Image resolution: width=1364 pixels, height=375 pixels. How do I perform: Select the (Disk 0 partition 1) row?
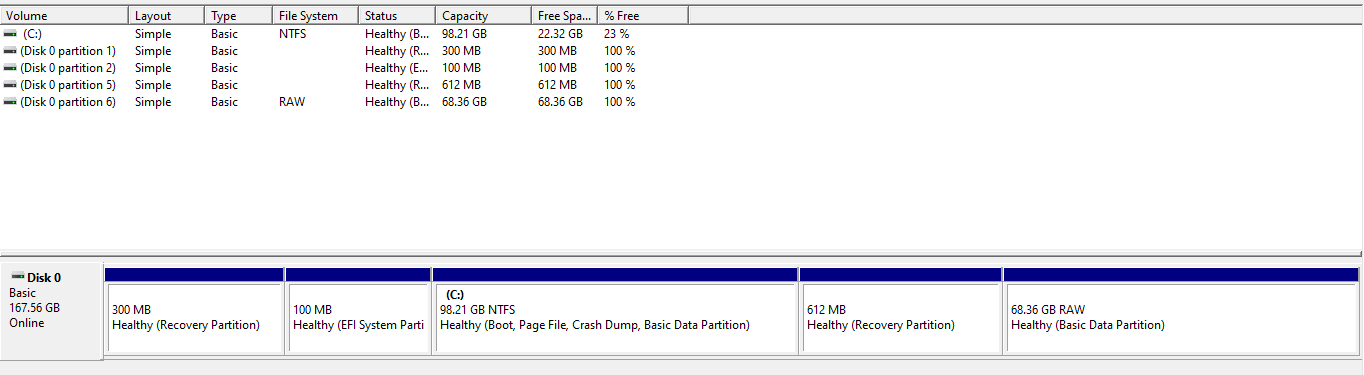point(68,51)
